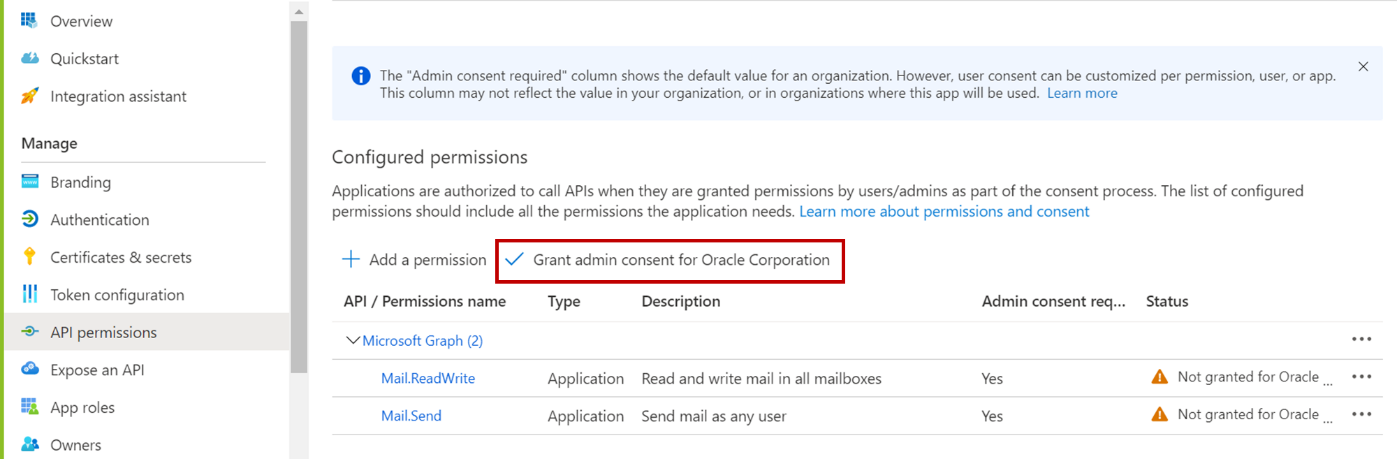
Task: Select API permissions in sidebar
Action: tap(104, 332)
